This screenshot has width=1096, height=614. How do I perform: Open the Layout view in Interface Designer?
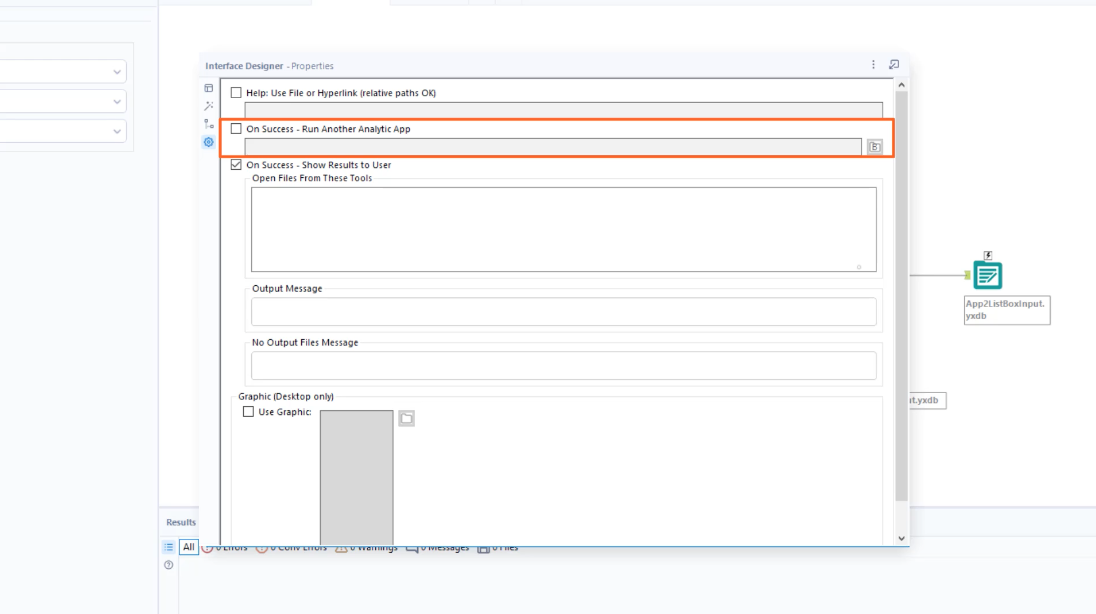(209, 88)
